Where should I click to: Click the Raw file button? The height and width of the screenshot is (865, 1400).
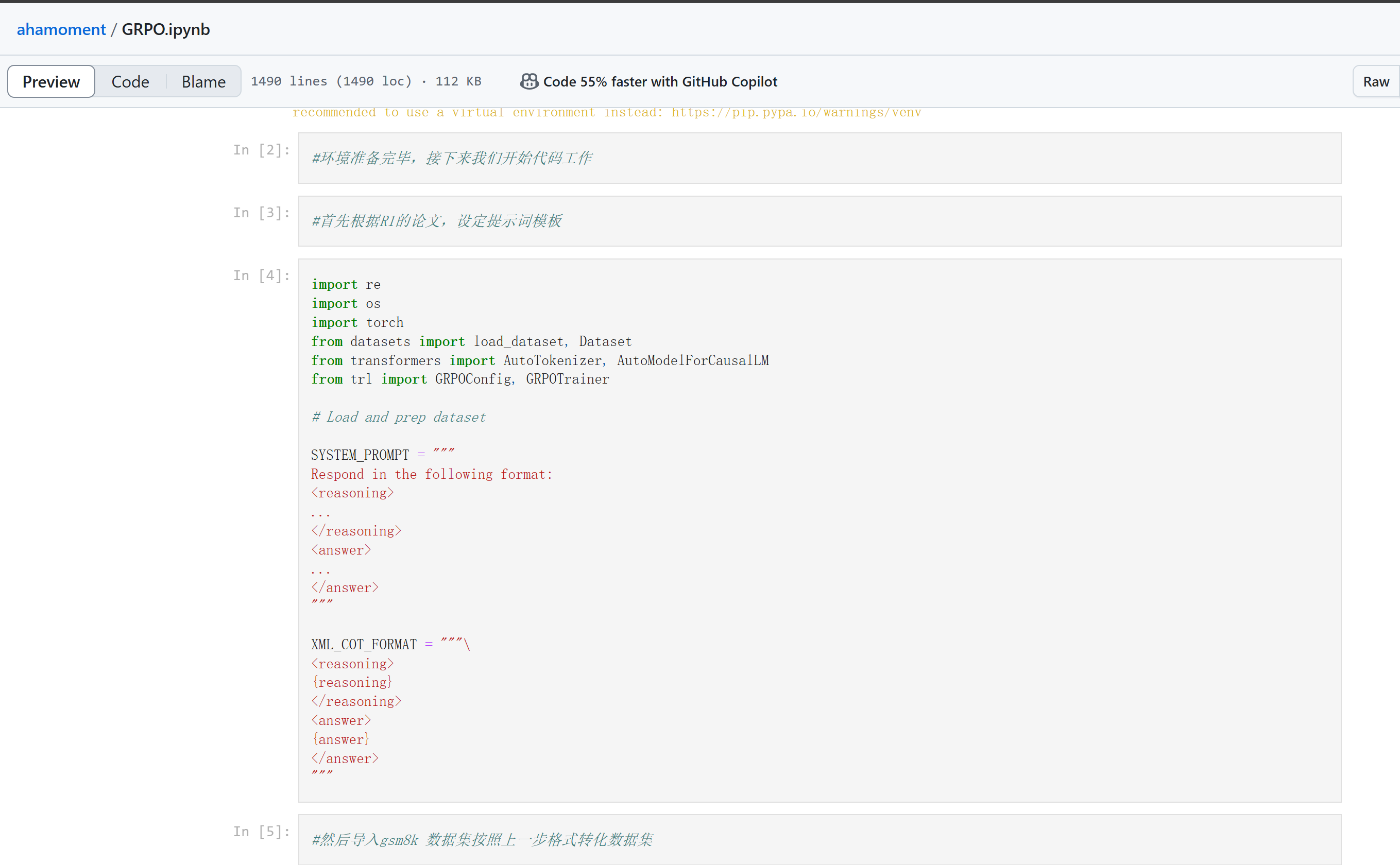1375,82
